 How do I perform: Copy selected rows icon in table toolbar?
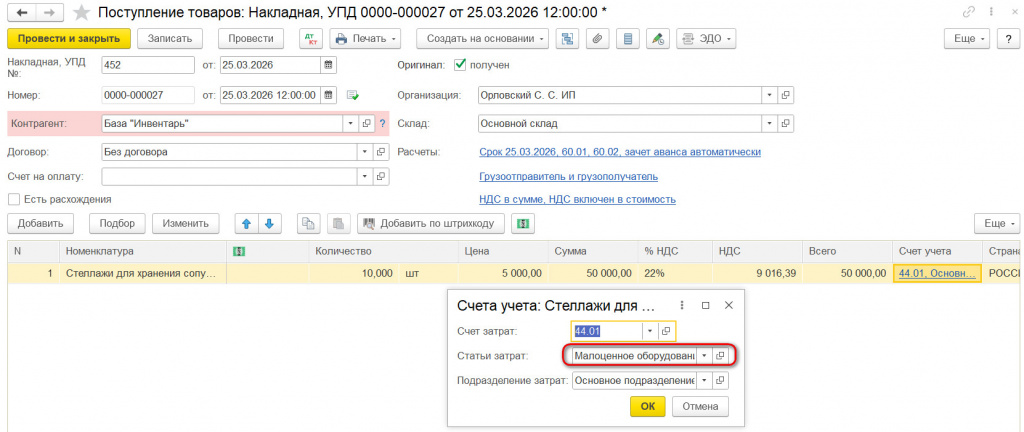(308, 223)
